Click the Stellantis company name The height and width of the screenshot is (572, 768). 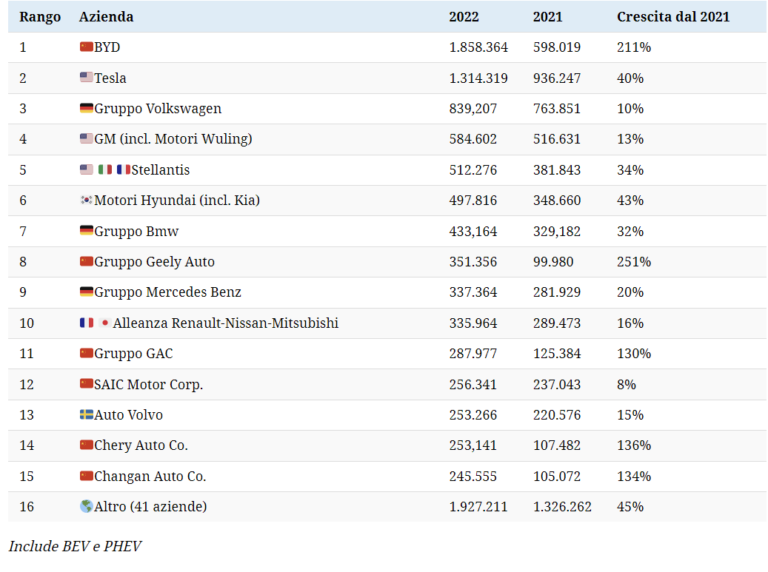160,170
